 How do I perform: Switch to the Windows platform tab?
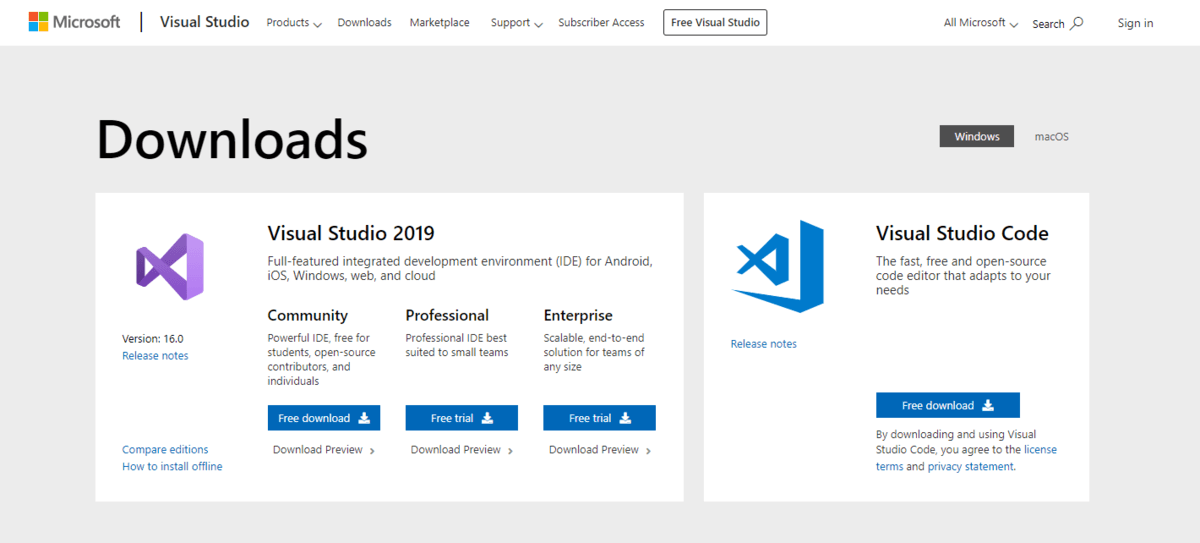pyautogui.click(x=977, y=136)
